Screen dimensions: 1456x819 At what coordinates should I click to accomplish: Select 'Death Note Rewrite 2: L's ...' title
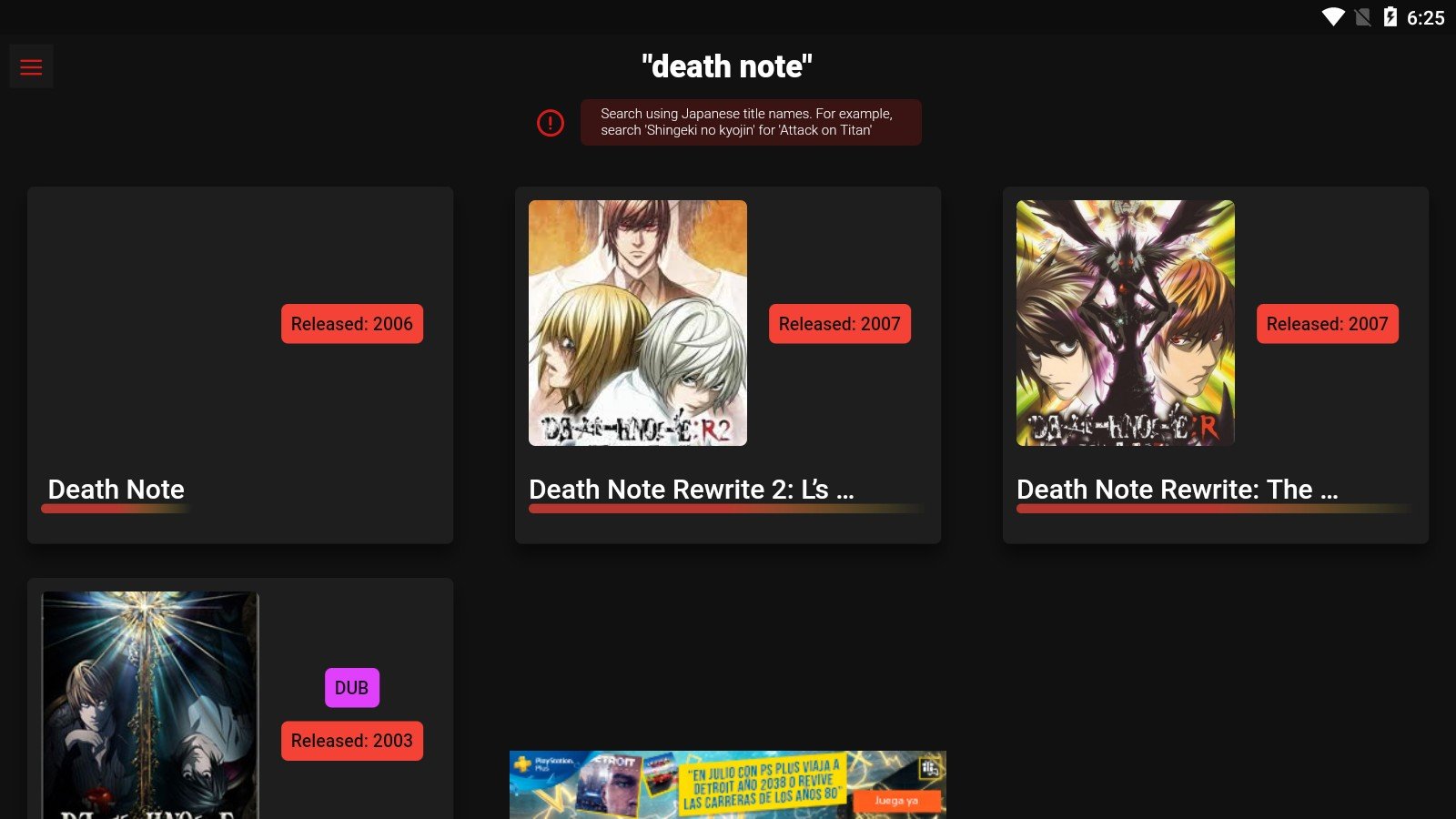coord(692,490)
